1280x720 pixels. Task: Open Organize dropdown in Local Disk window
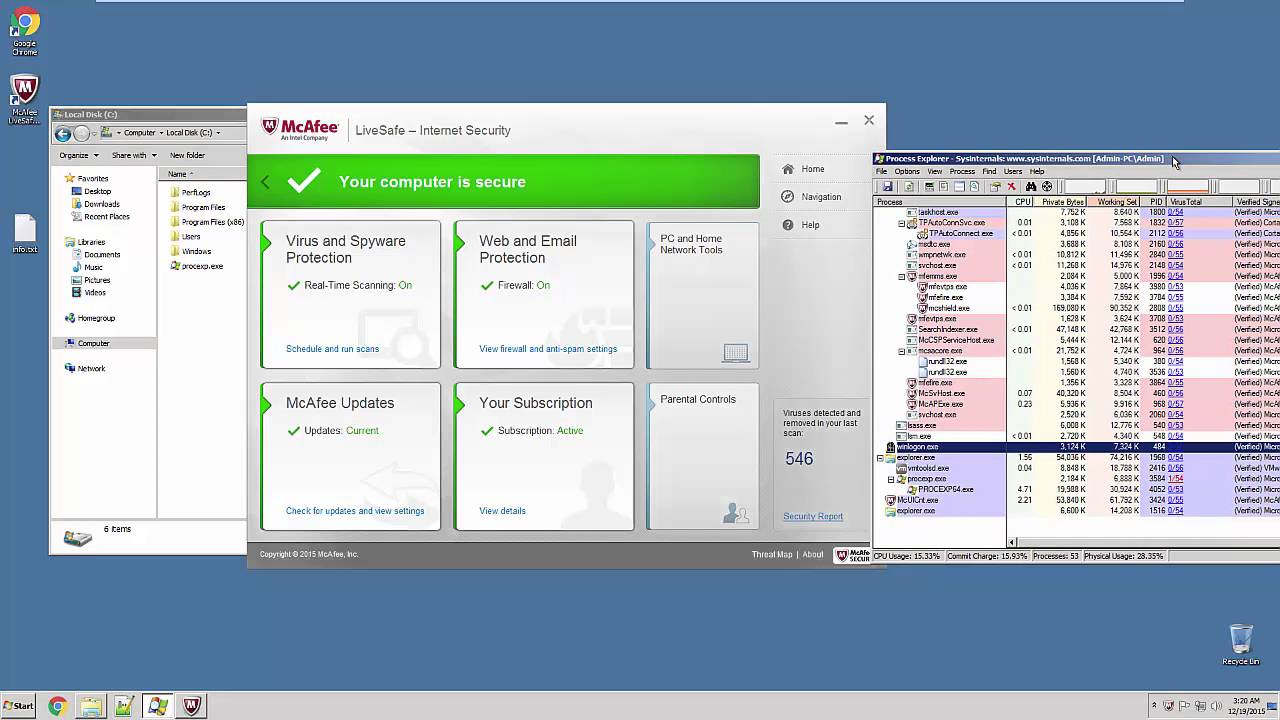(x=79, y=155)
